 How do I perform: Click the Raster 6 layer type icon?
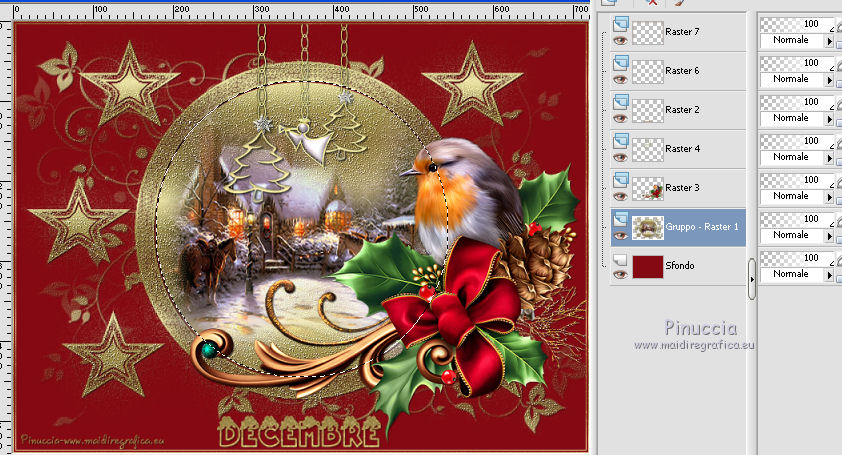click(x=621, y=63)
